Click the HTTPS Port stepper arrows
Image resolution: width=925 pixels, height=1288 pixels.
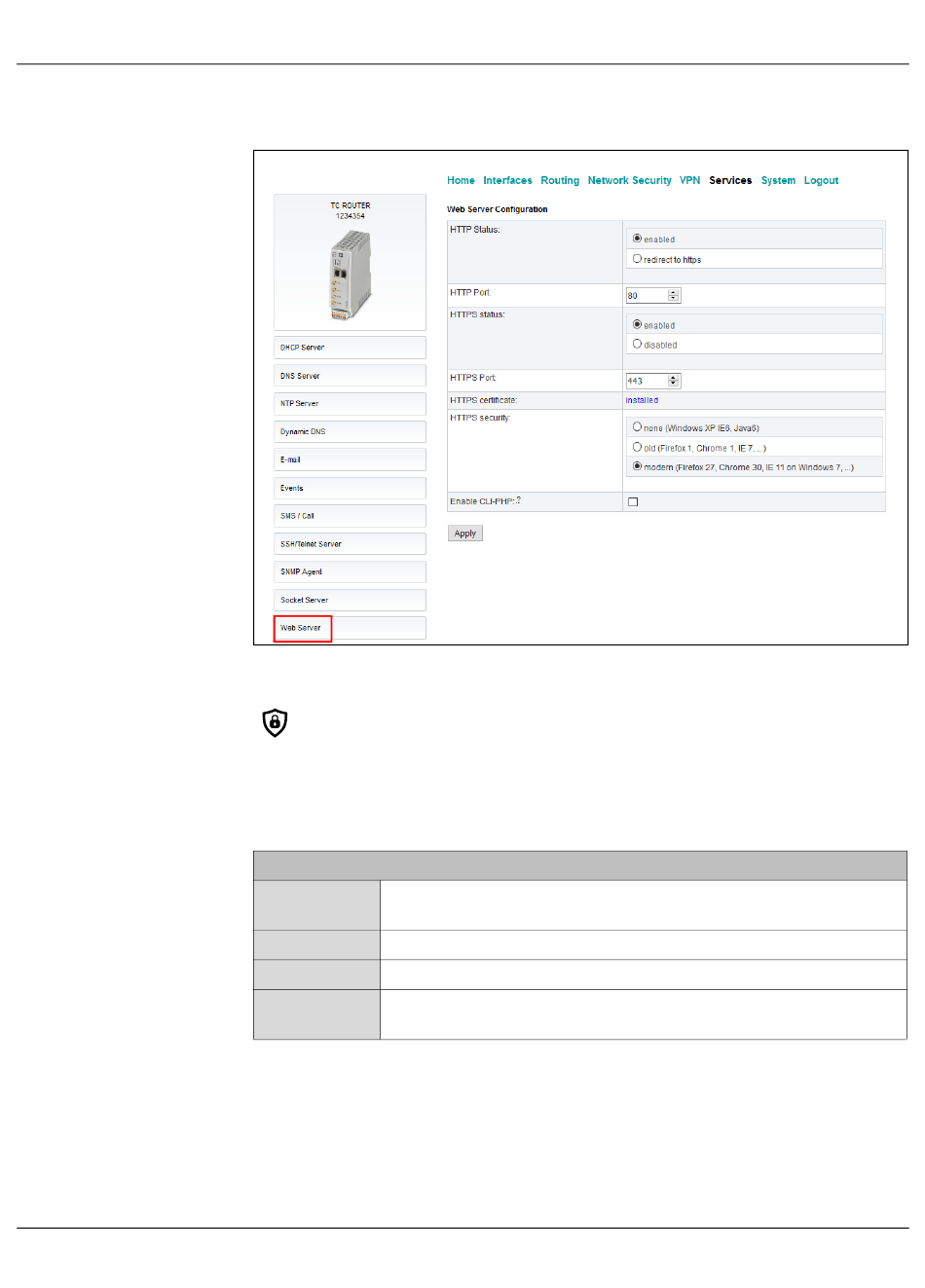click(x=674, y=381)
